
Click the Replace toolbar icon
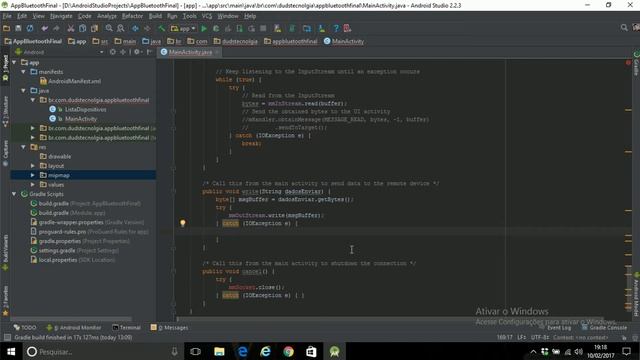(x=121, y=28)
